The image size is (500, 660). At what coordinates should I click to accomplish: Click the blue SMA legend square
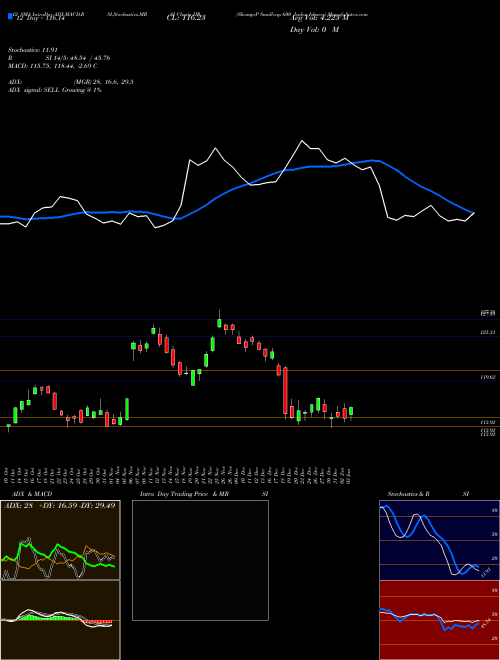10,16
